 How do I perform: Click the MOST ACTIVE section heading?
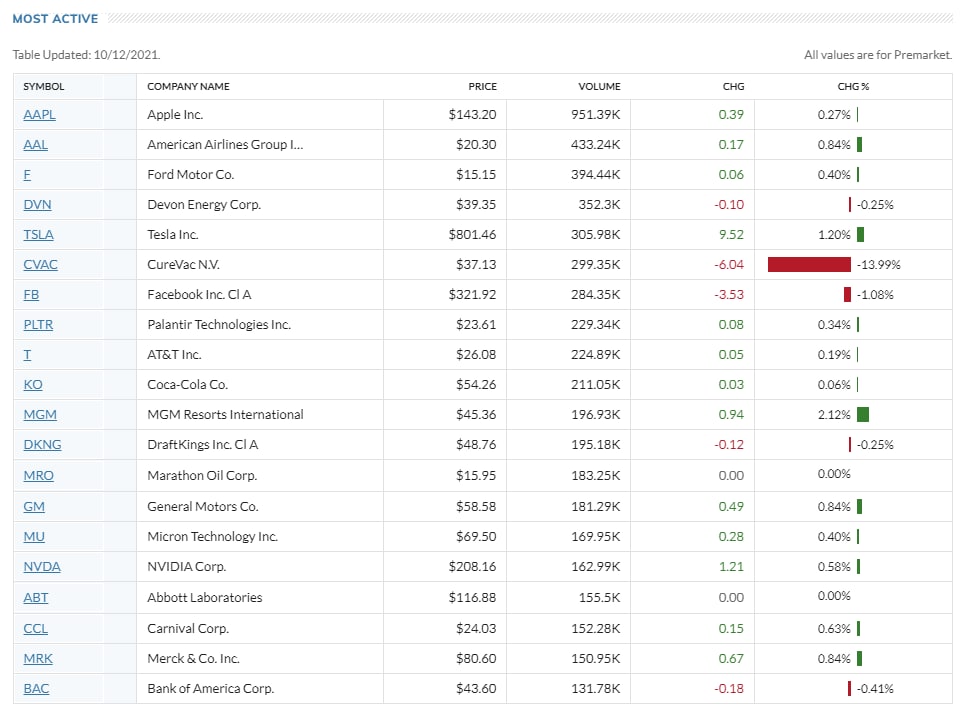click(55, 19)
